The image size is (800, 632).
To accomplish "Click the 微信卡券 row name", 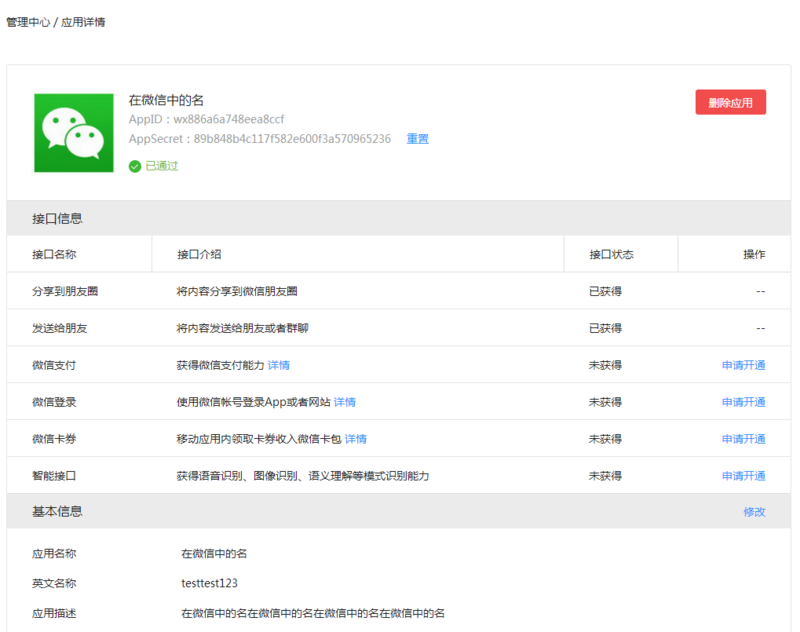I will [x=54, y=439].
